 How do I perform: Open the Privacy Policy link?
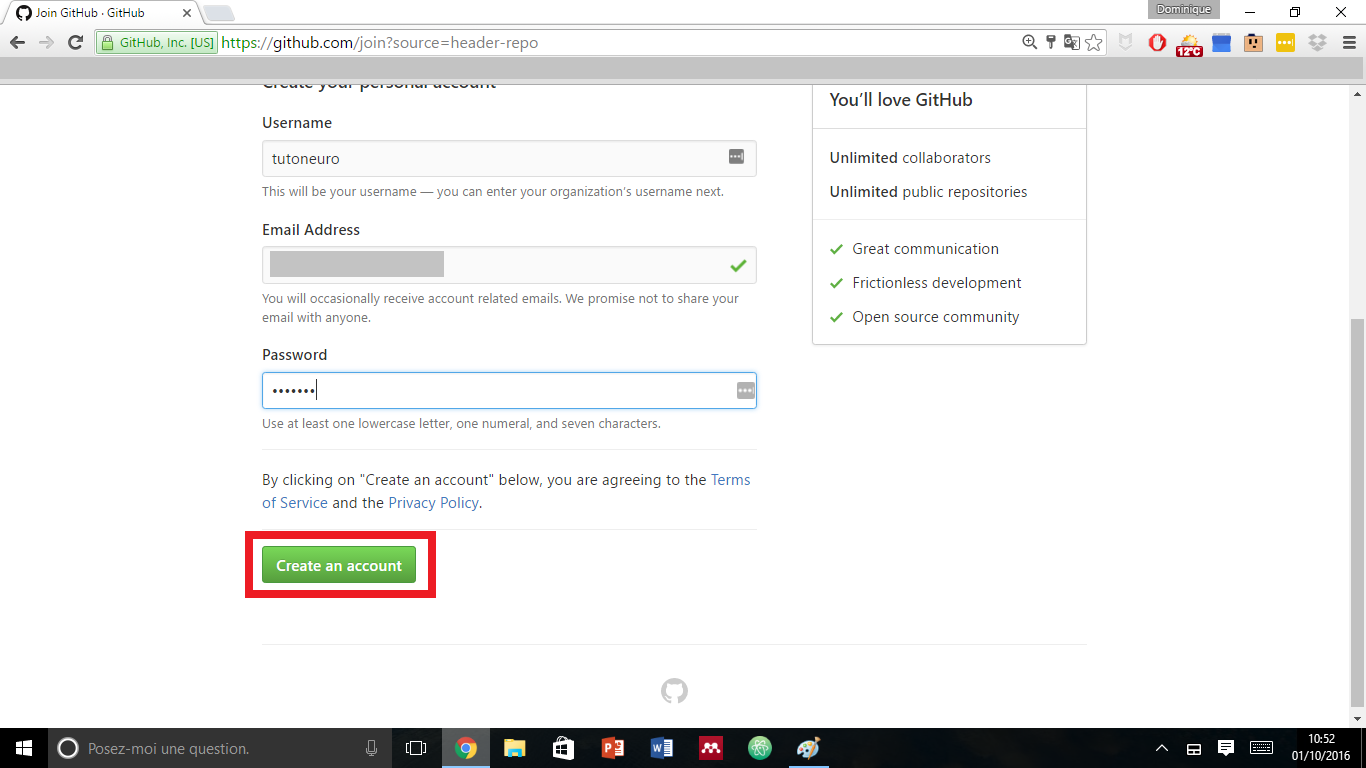click(x=433, y=503)
